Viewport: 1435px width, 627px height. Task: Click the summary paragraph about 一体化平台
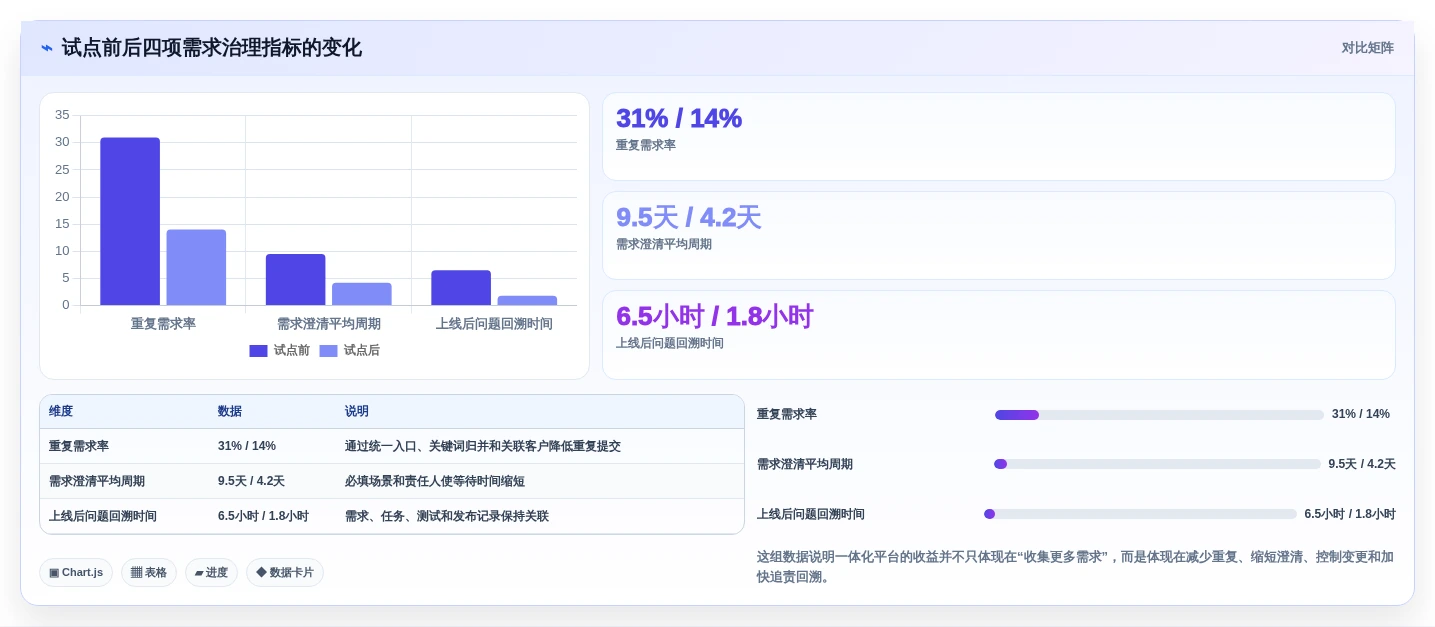[x=1075, y=567]
